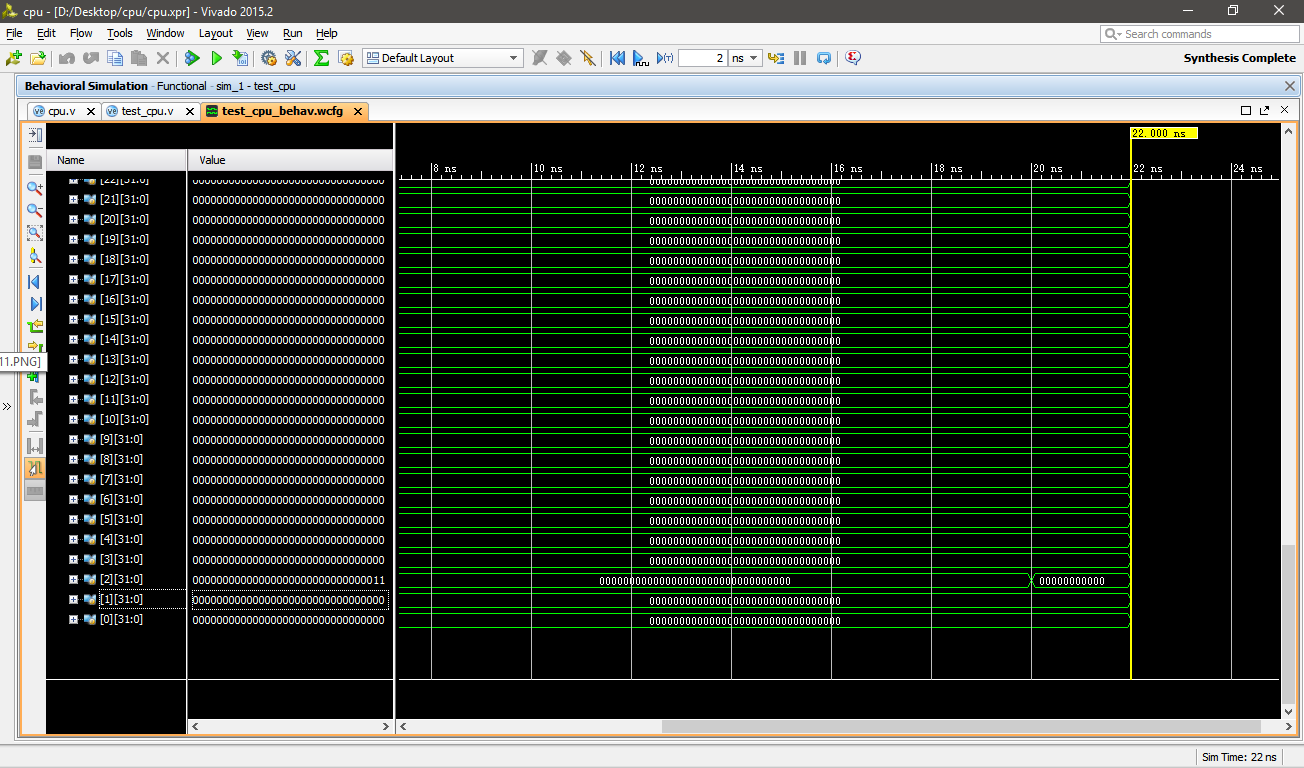Click the green sigma summary icon

[x=322, y=58]
